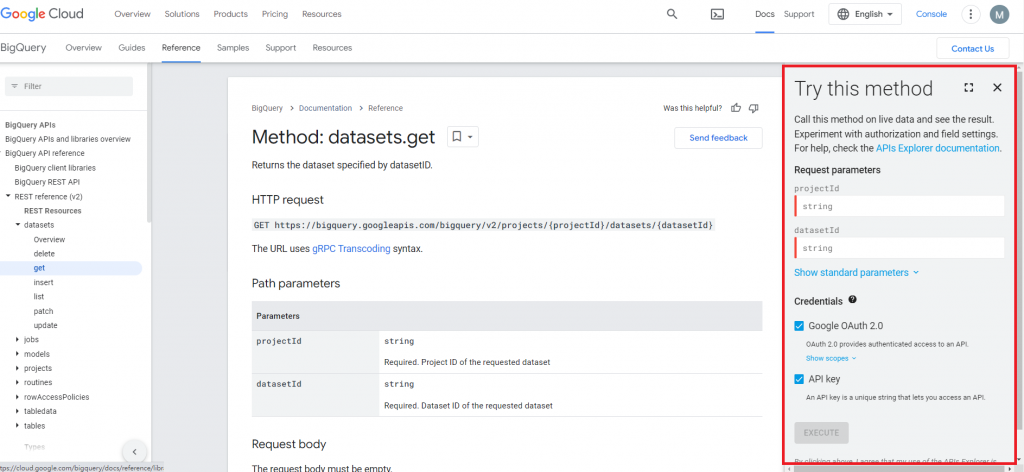The height and width of the screenshot is (472, 1024).
Task: Uncheck the Google OAuth 2.0 checkbox
Action: point(799,326)
